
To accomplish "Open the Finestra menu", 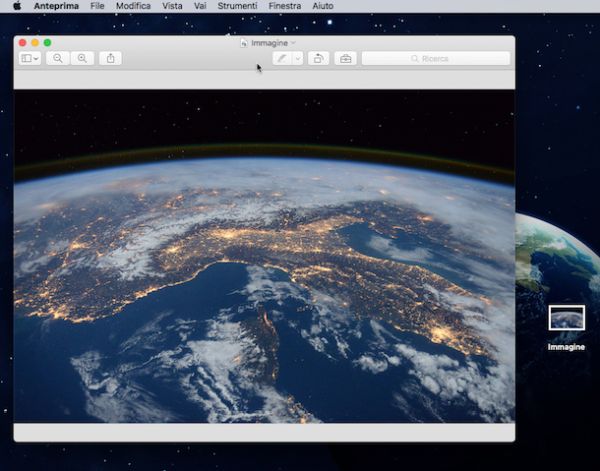I will pos(285,6).
